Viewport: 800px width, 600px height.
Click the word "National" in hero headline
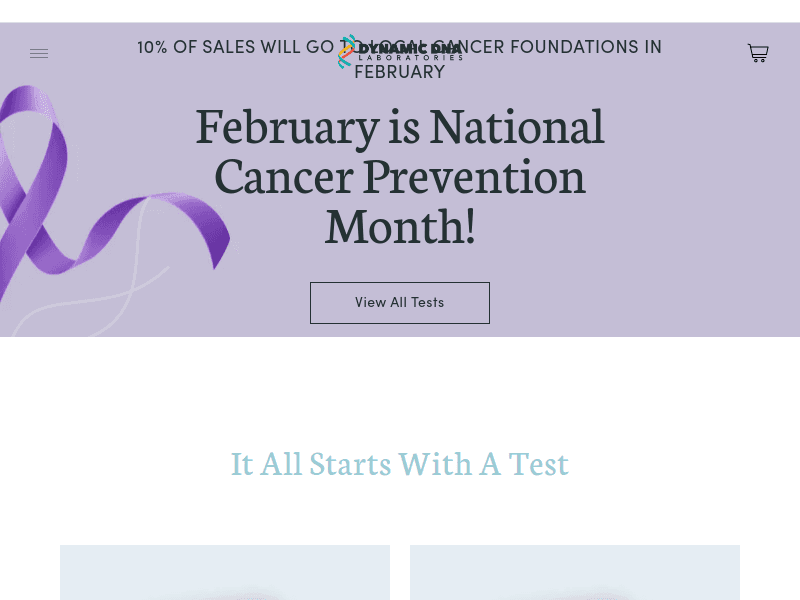(517, 127)
